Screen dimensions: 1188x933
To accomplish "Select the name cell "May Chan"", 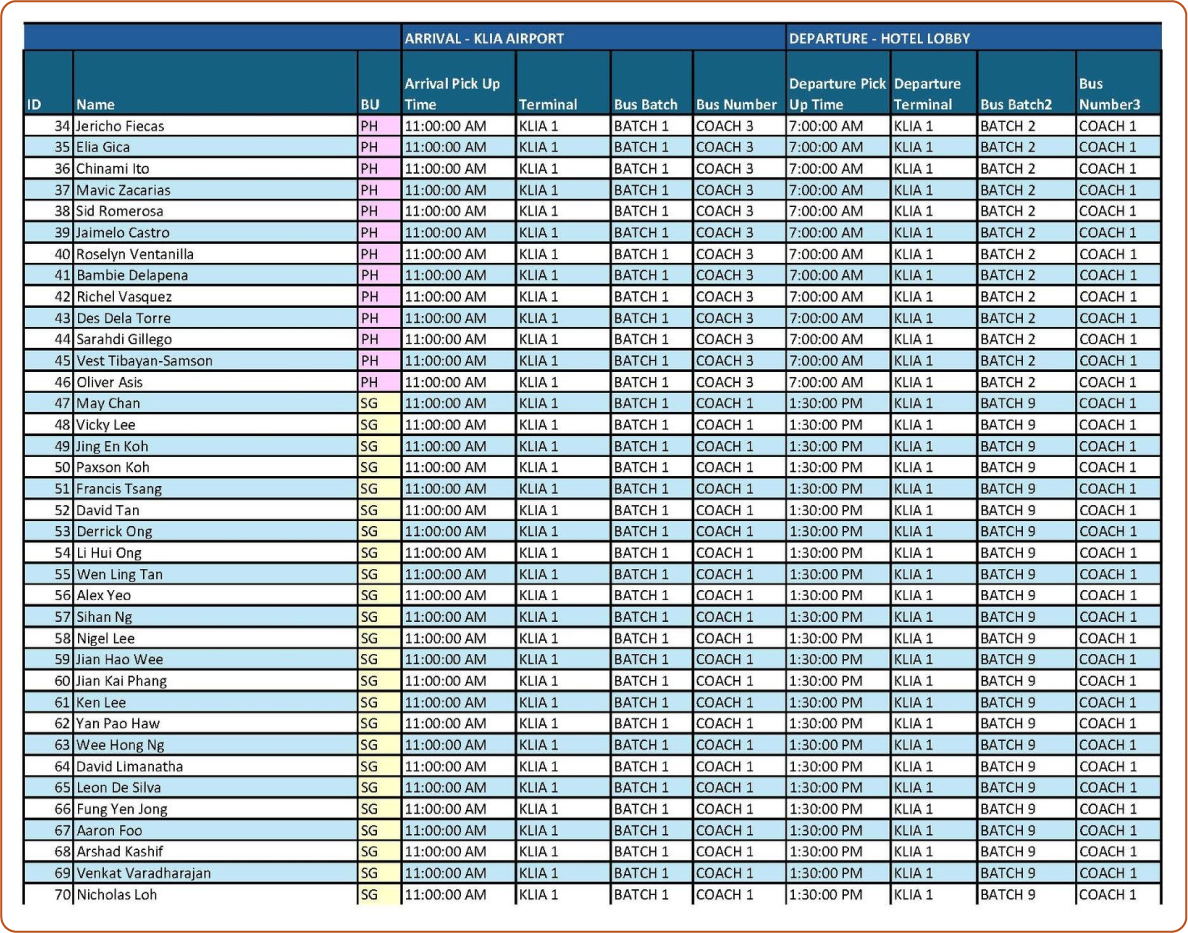I will [x=108, y=404].
